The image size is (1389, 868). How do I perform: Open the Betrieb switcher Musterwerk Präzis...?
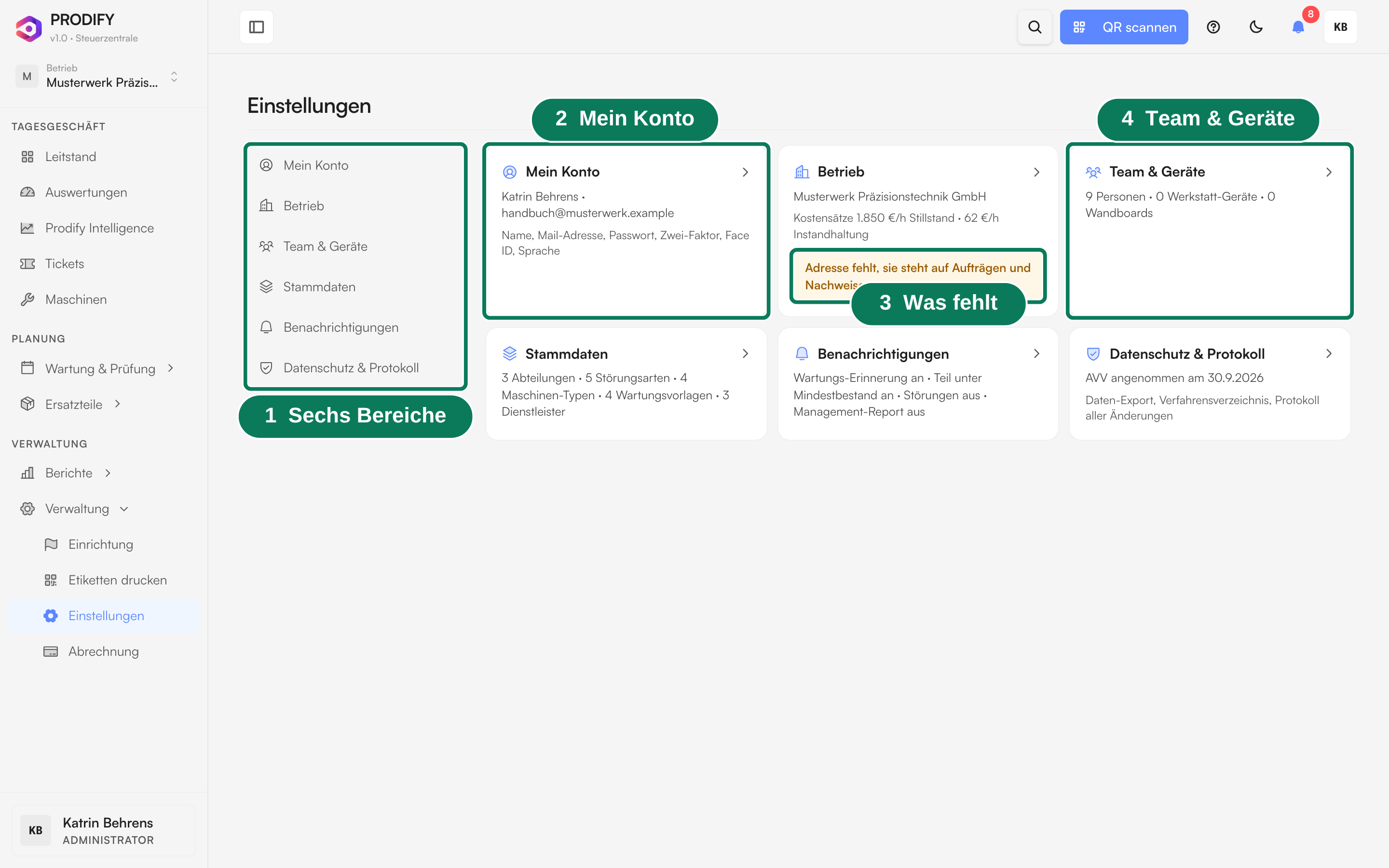pos(97,76)
